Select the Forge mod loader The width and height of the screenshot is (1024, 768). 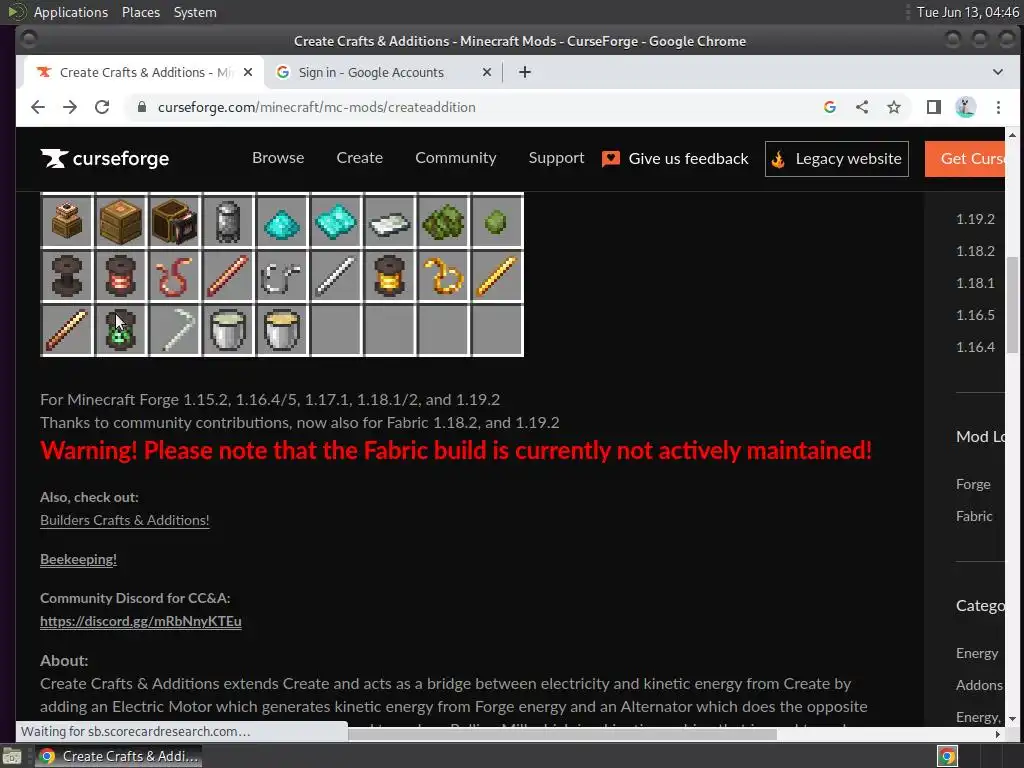click(973, 484)
